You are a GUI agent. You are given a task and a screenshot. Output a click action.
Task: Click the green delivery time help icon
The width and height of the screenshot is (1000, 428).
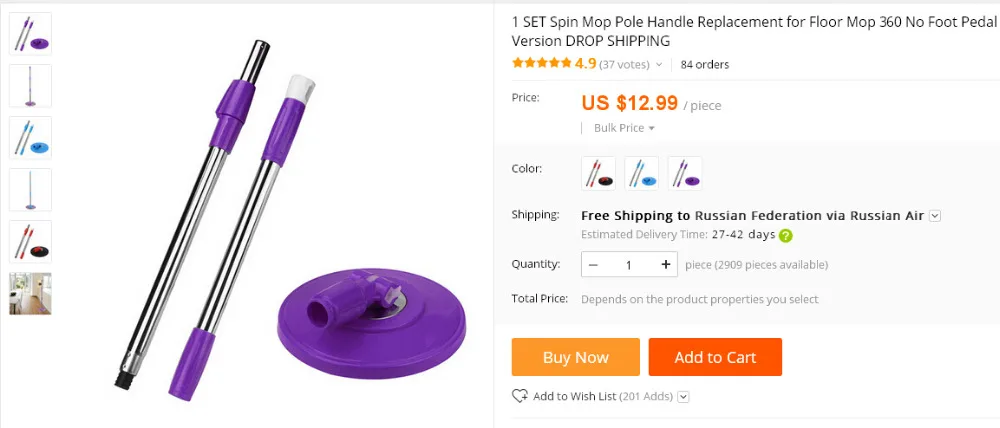pyautogui.click(x=786, y=235)
